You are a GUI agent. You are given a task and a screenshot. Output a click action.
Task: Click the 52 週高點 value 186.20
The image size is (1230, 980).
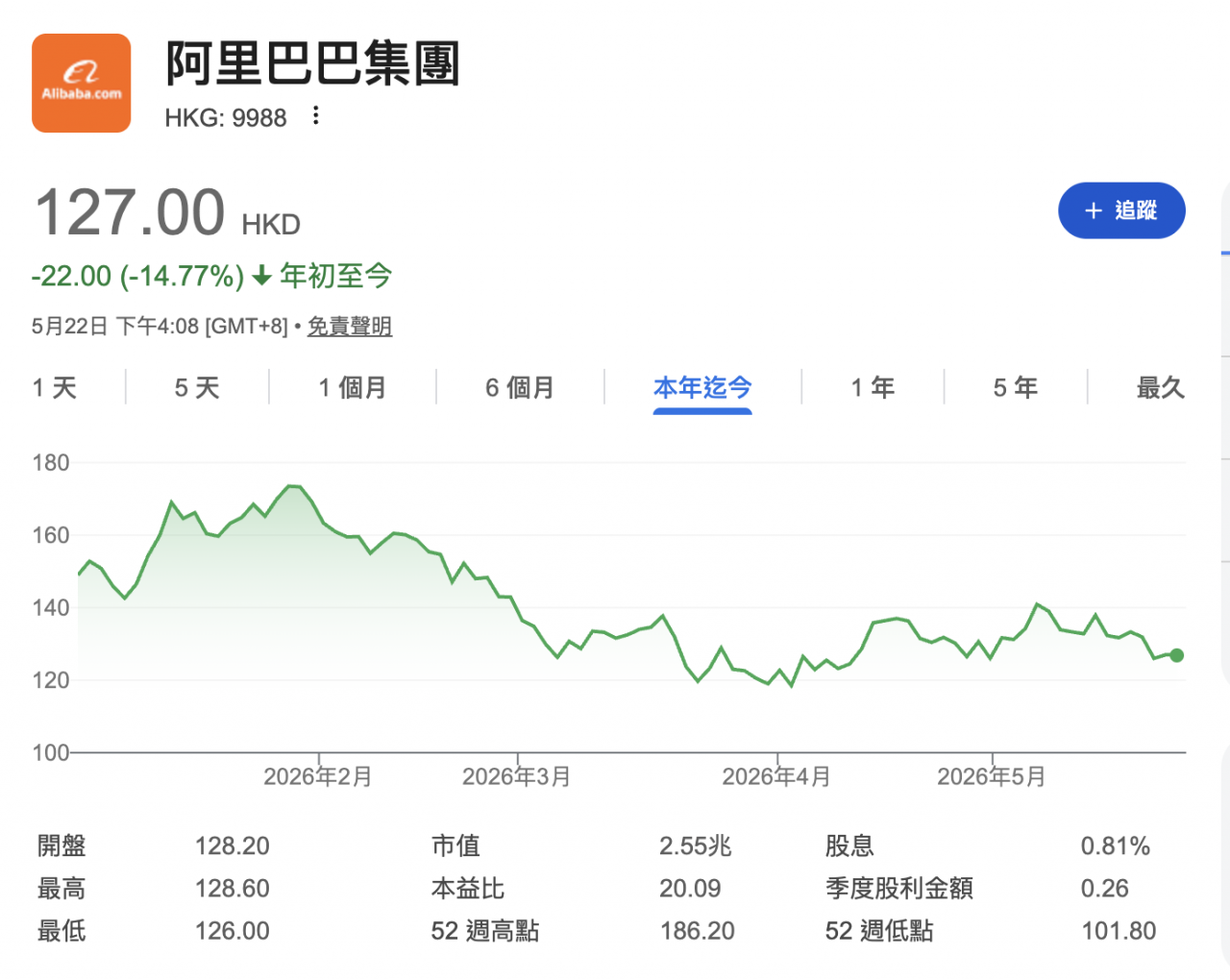click(698, 931)
